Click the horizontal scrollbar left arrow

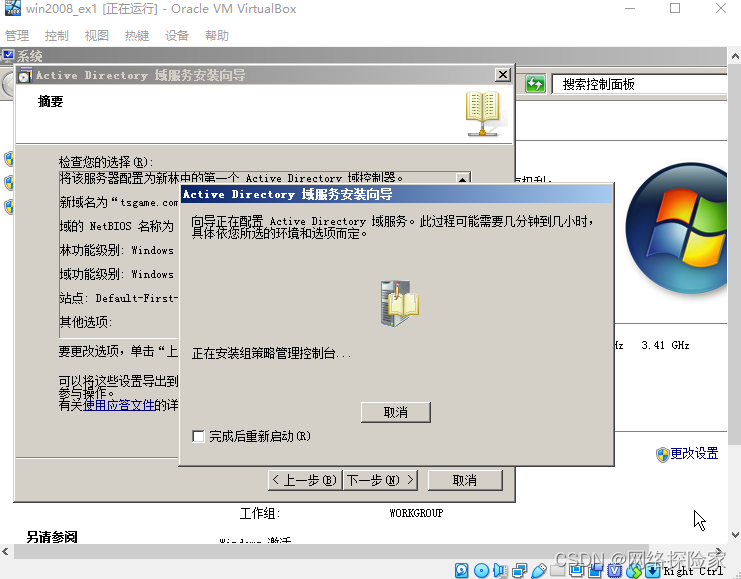click(x=6, y=551)
